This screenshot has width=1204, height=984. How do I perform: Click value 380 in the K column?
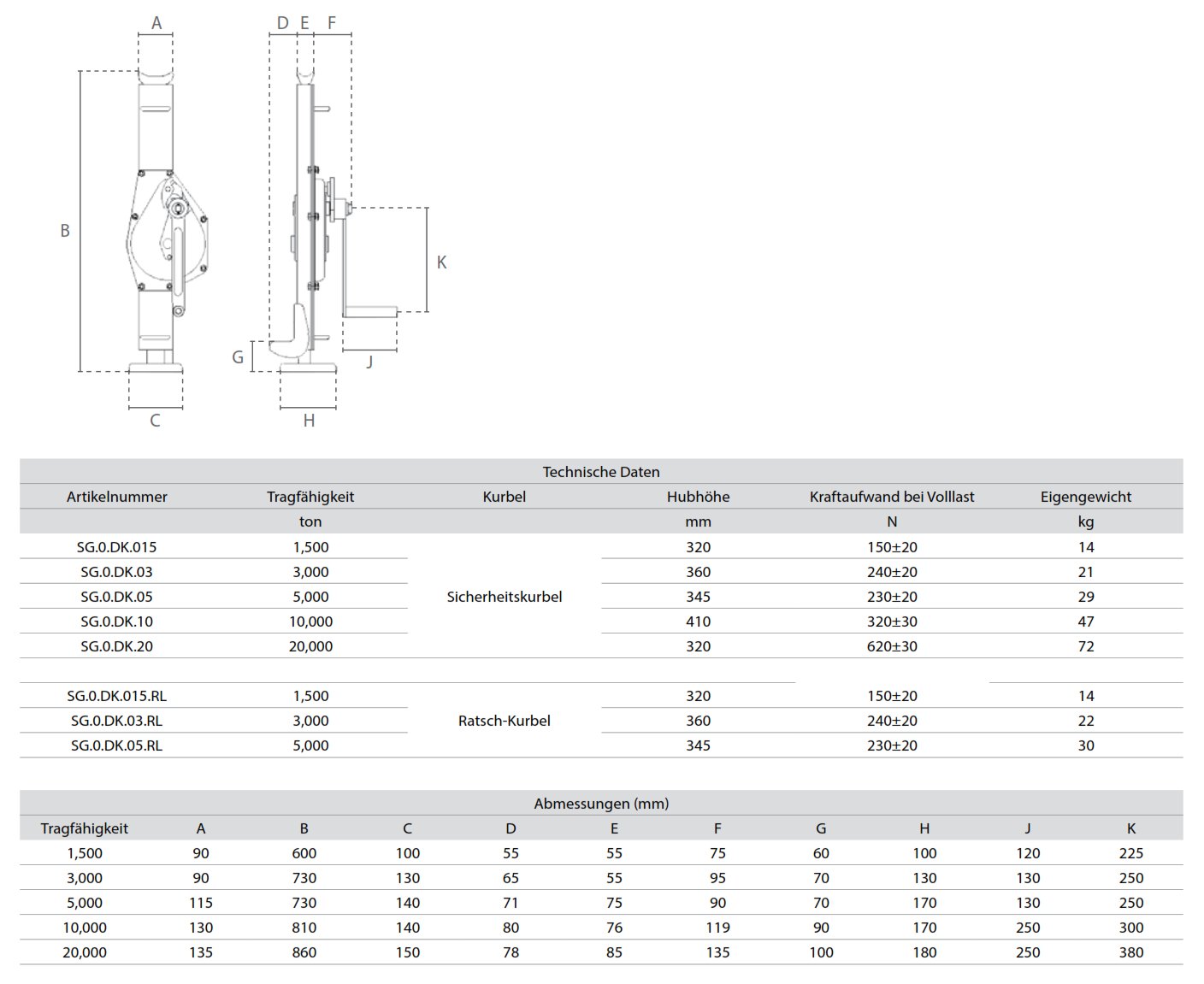(x=1130, y=952)
